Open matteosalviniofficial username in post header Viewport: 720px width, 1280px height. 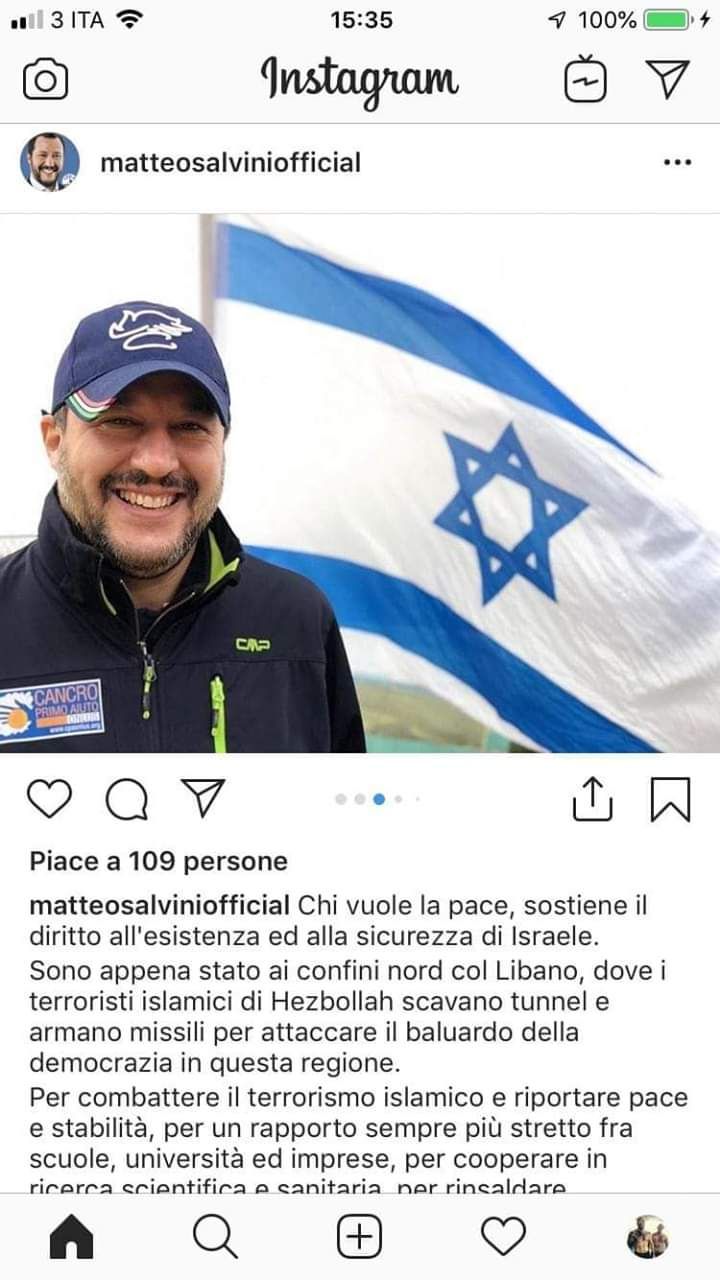point(230,162)
